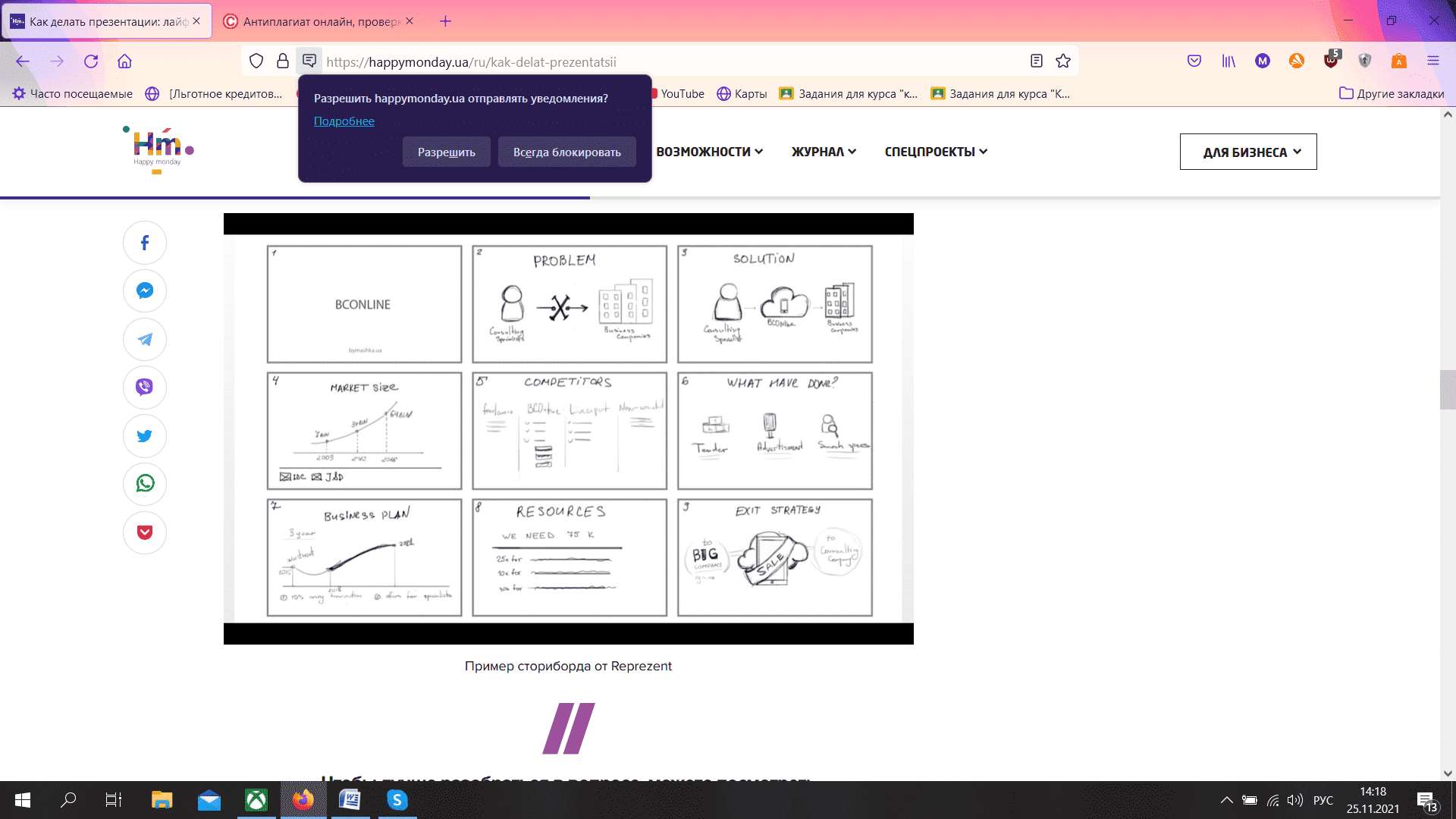The height and width of the screenshot is (819, 1456).
Task: Reload the current page
Action: coord(91,61)
